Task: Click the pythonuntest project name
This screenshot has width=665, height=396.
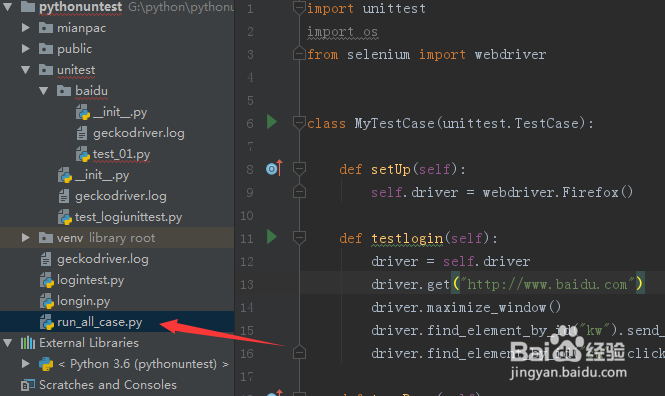Action: point(81,7)
